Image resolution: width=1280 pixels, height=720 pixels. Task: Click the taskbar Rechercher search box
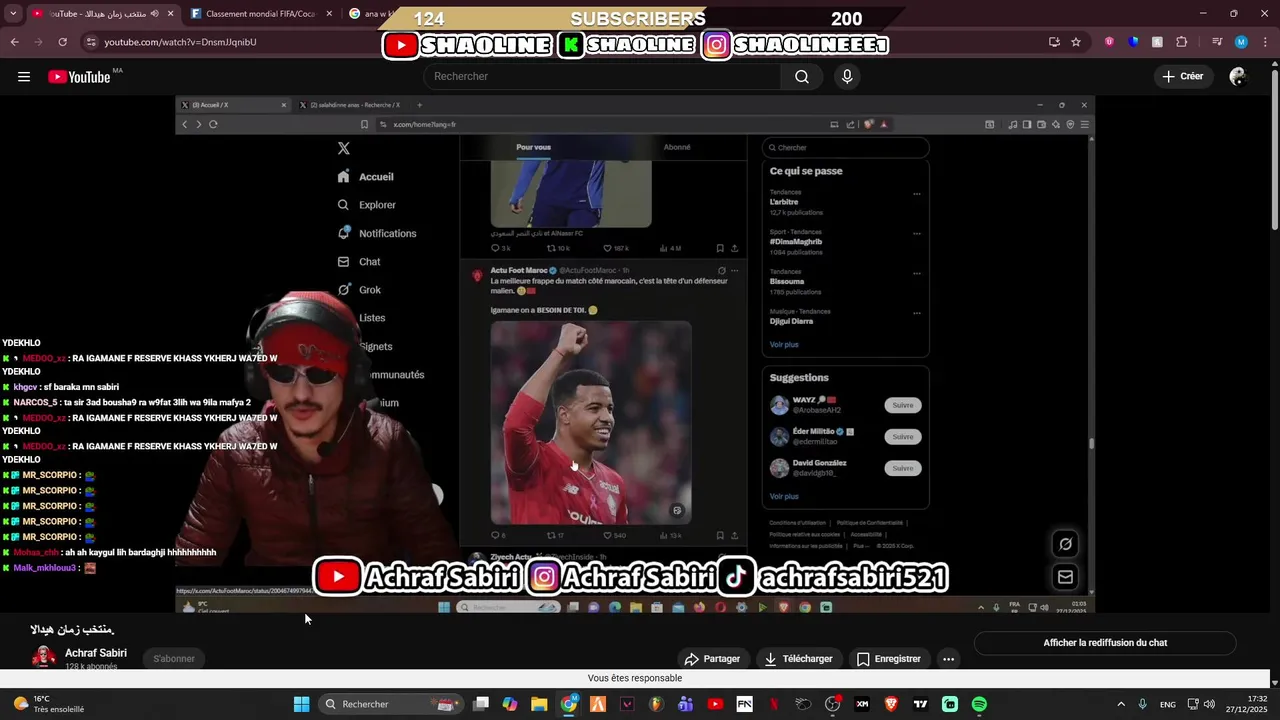pos(390,704)
